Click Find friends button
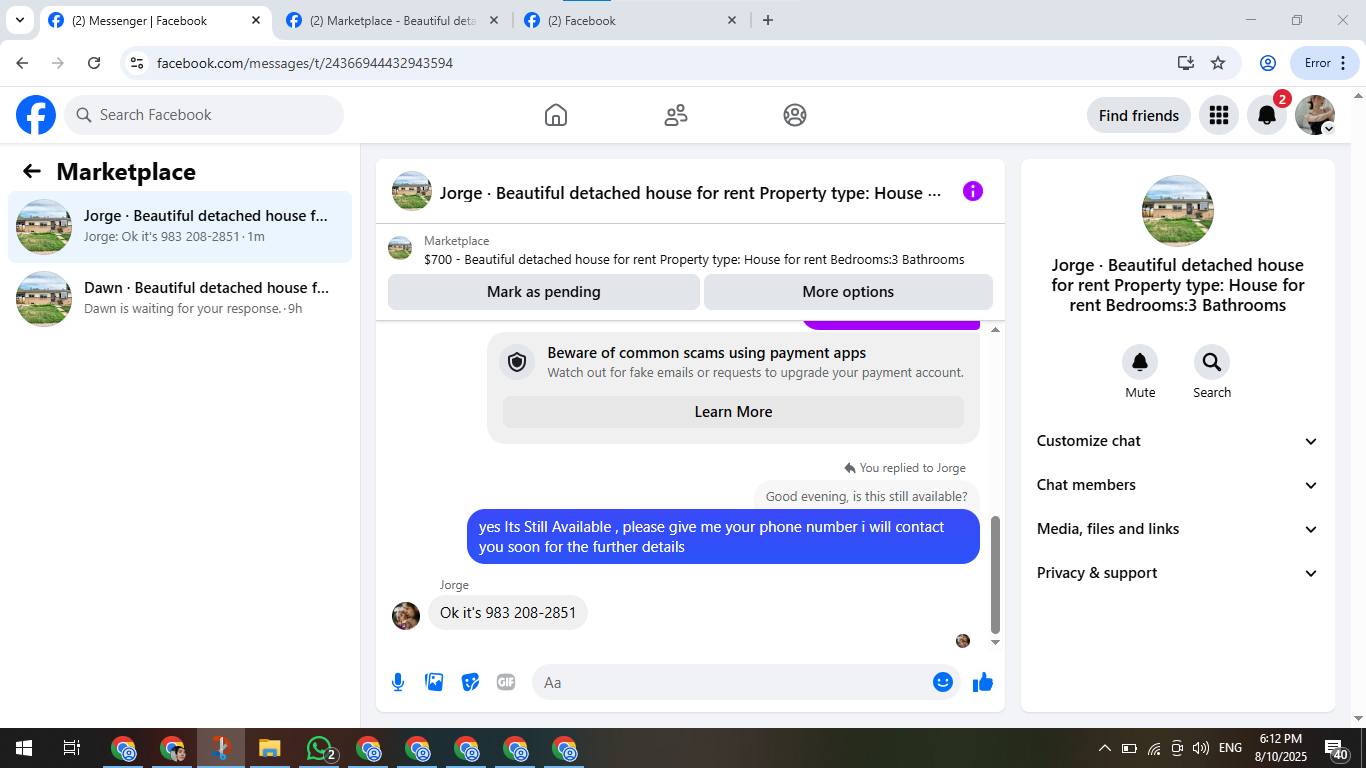This screenshot has height=768, width=1366. point(1139,115)
